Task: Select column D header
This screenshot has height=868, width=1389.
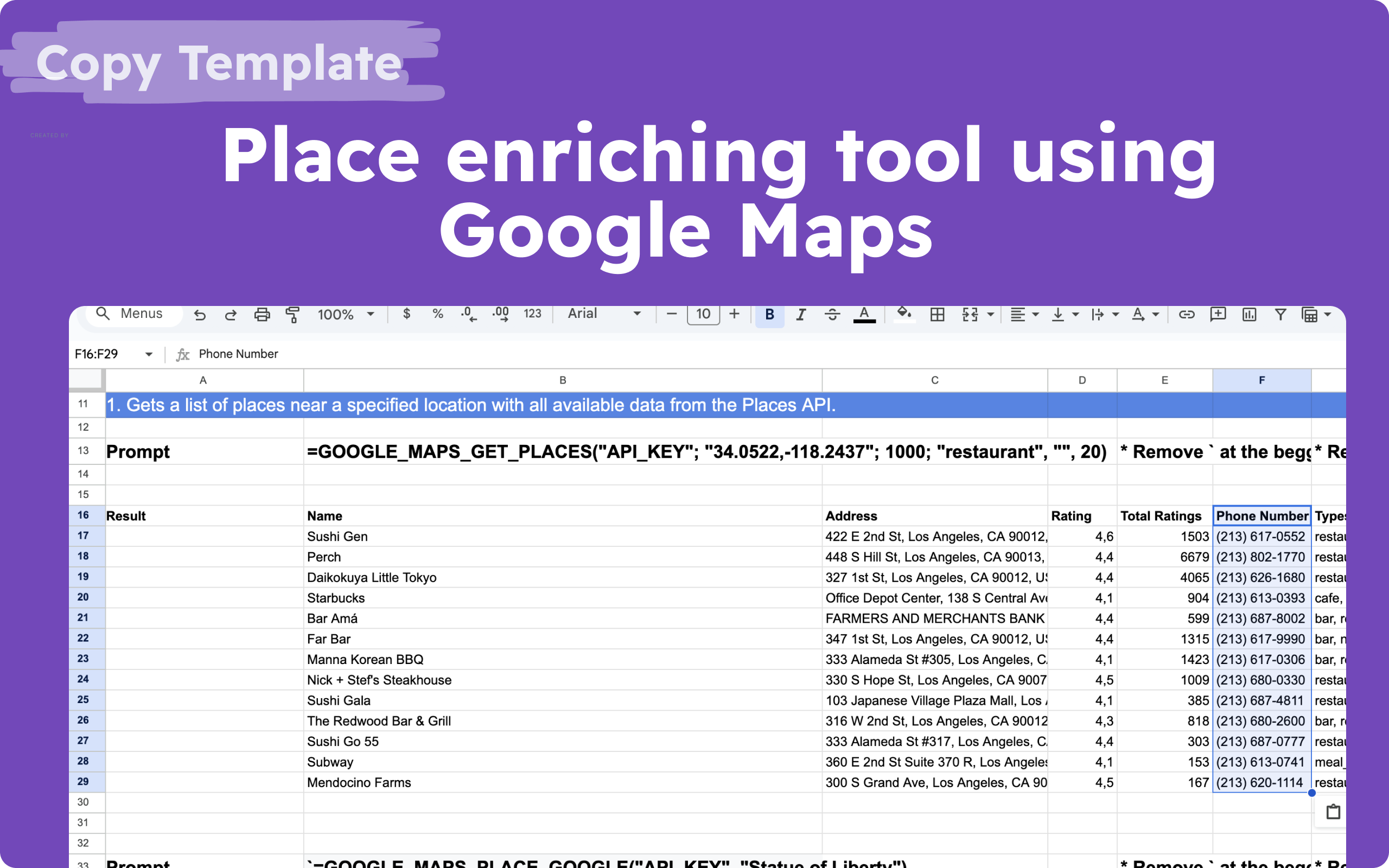Action: coord(1082,380)
